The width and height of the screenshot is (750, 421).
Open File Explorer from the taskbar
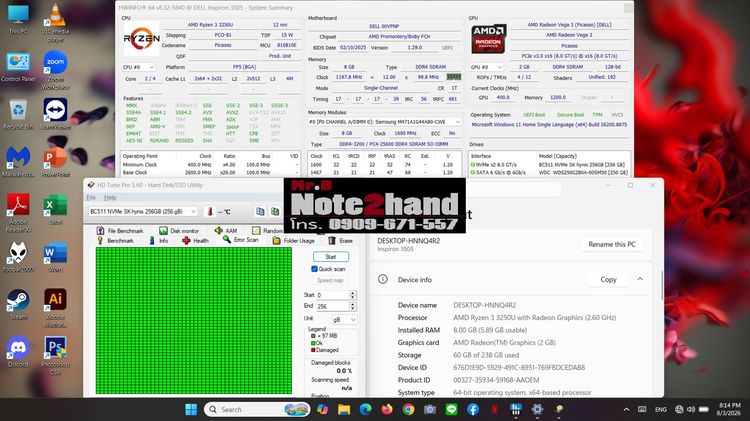344,410
